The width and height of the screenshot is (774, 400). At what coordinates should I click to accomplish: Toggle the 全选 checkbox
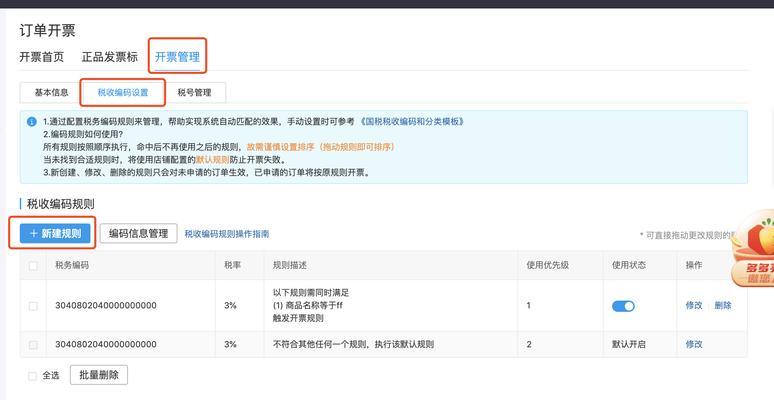32,376
